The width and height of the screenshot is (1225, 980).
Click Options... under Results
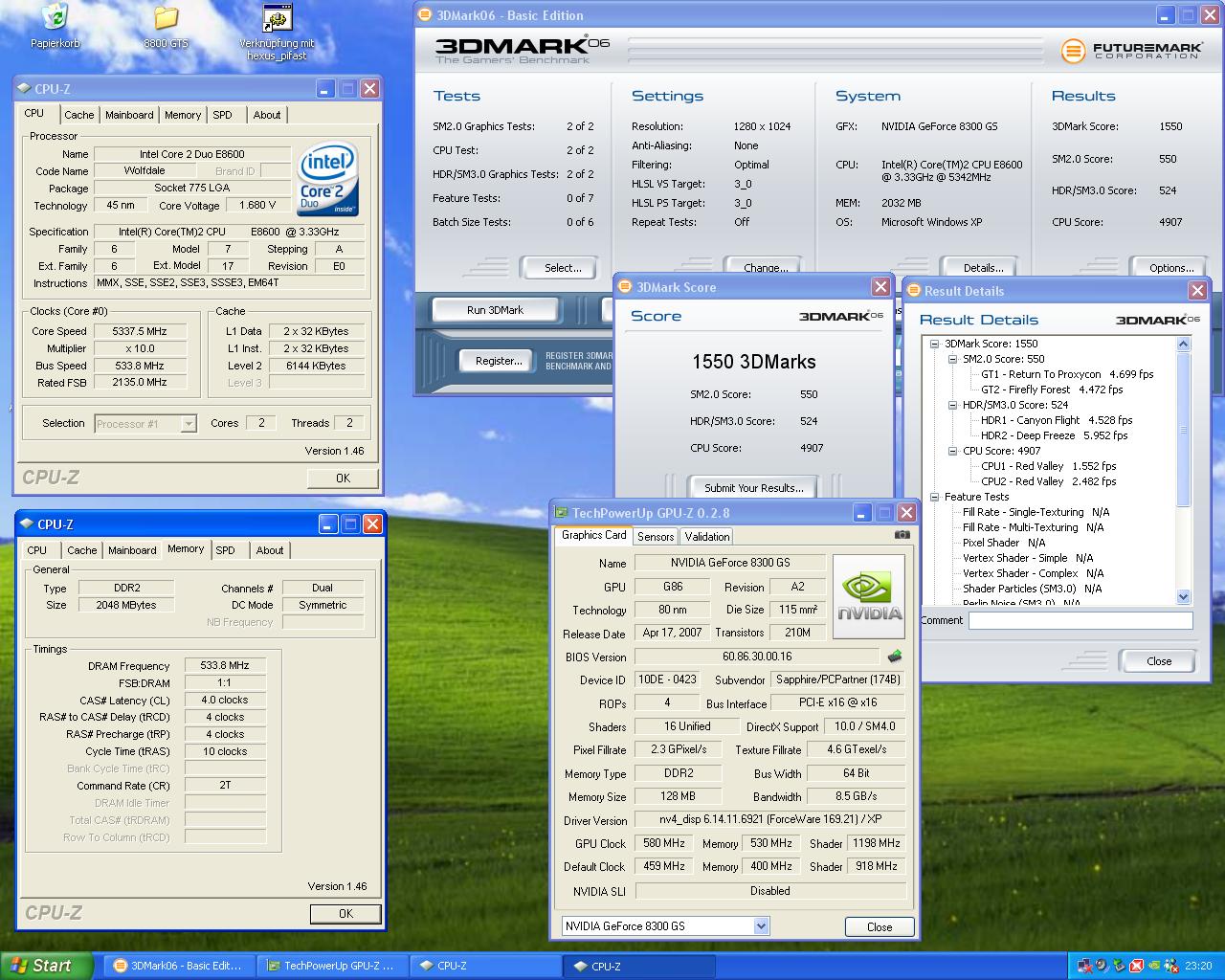tap(1171, 267)
